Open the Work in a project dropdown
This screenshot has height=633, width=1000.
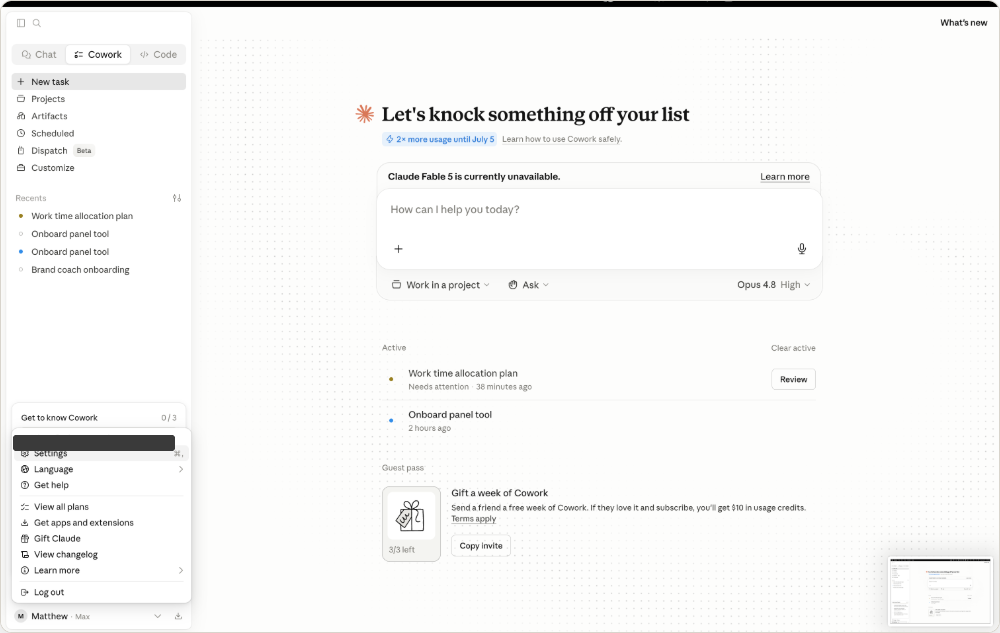440,285
